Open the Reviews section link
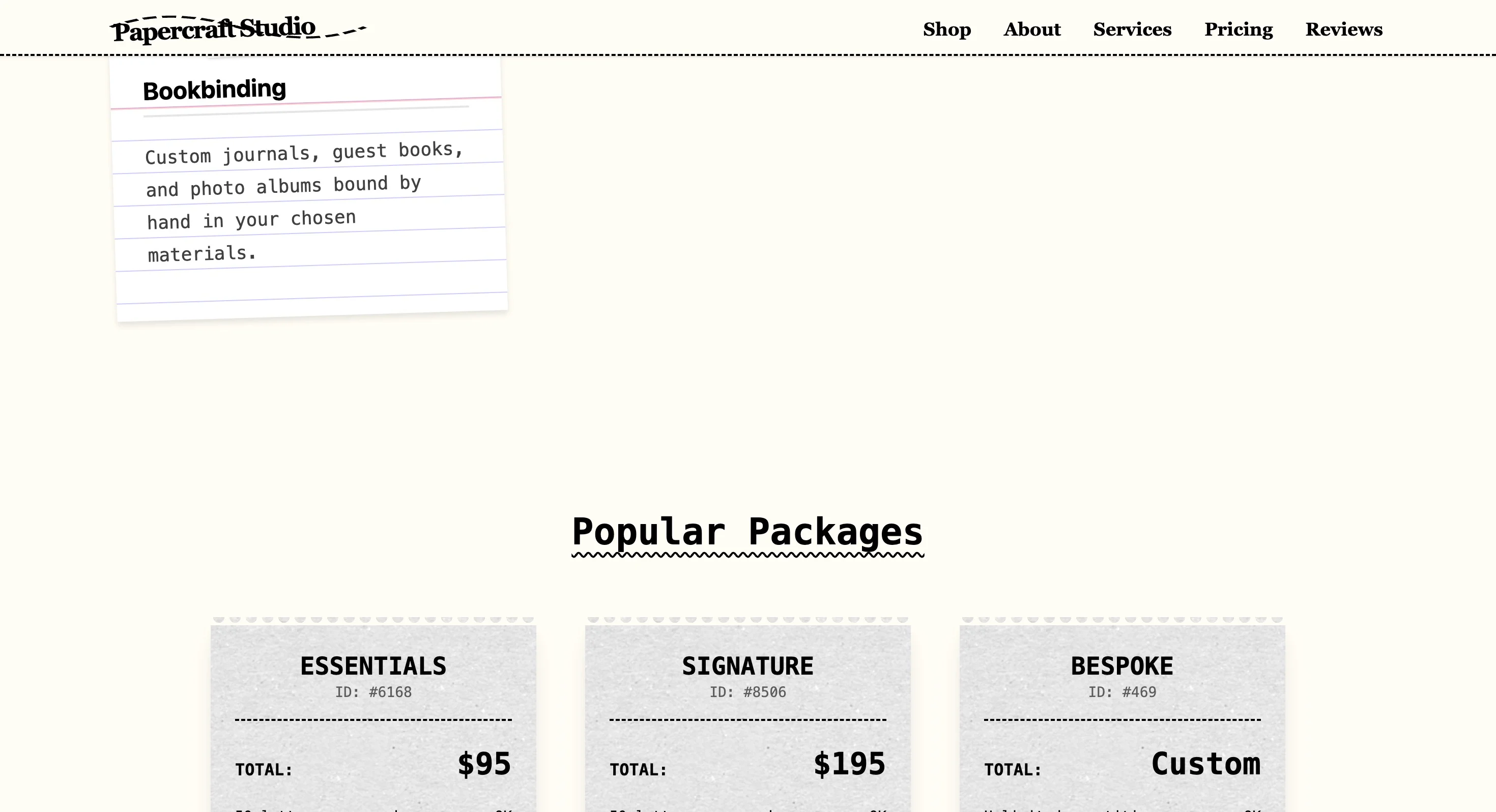This screenshot has width=1496, height=812. click(1343, 29)
